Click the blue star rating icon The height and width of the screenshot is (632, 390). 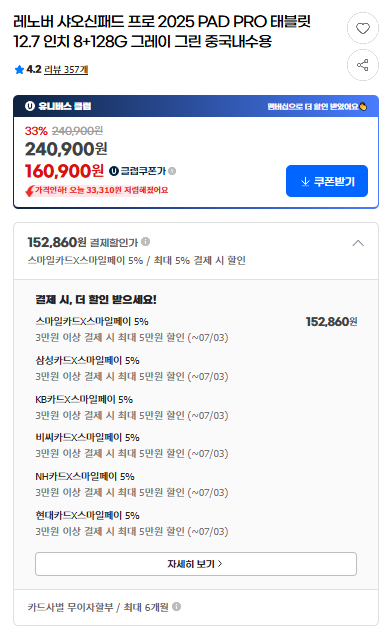19,70
